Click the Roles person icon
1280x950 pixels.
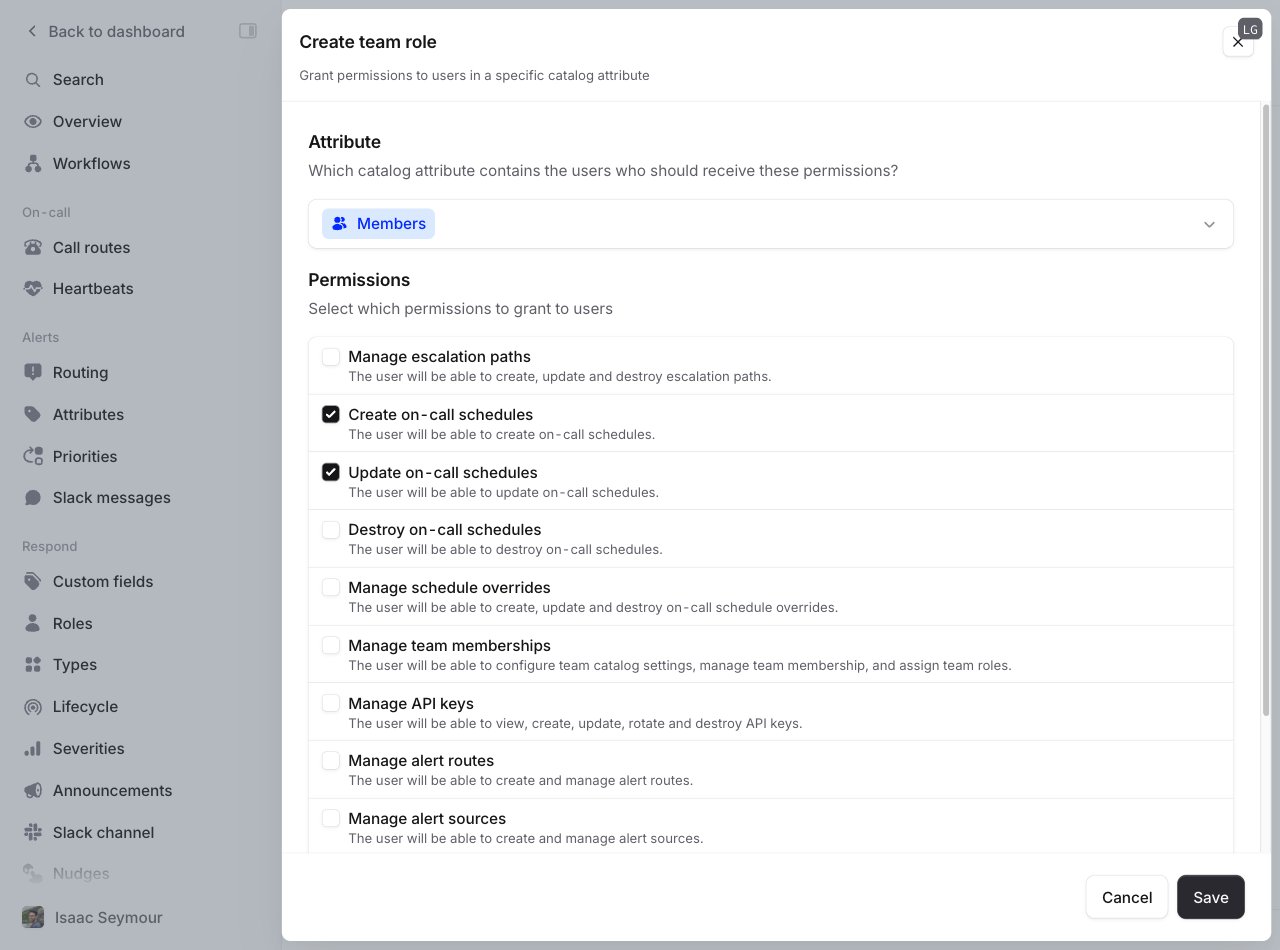(x=33, y=624)
